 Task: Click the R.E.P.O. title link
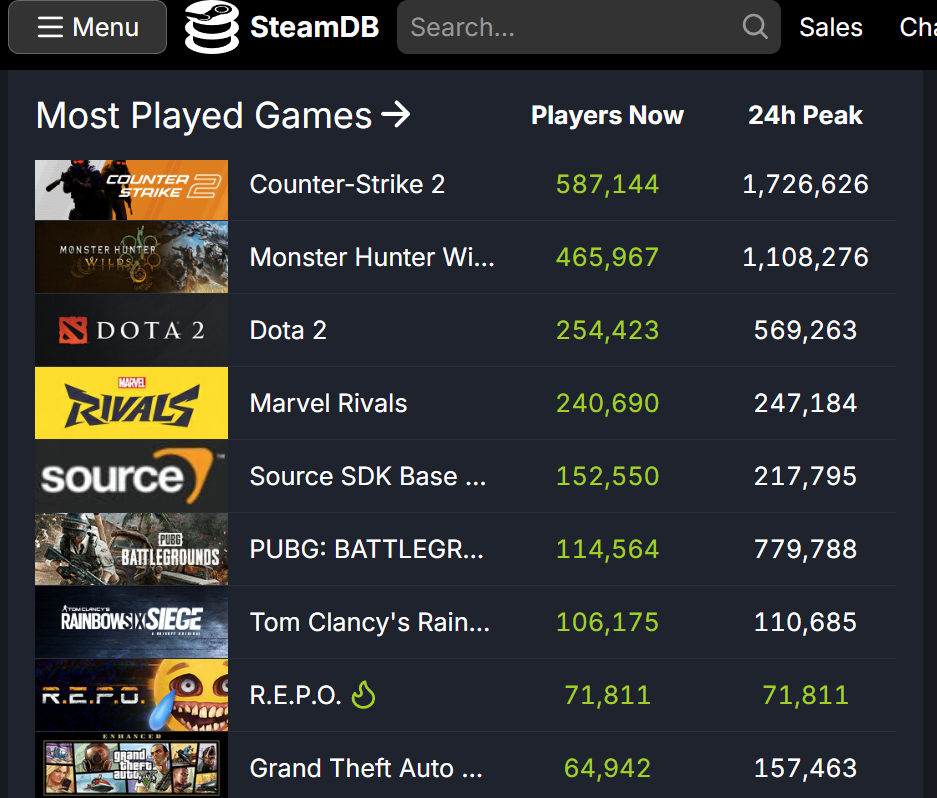(295, 695)
